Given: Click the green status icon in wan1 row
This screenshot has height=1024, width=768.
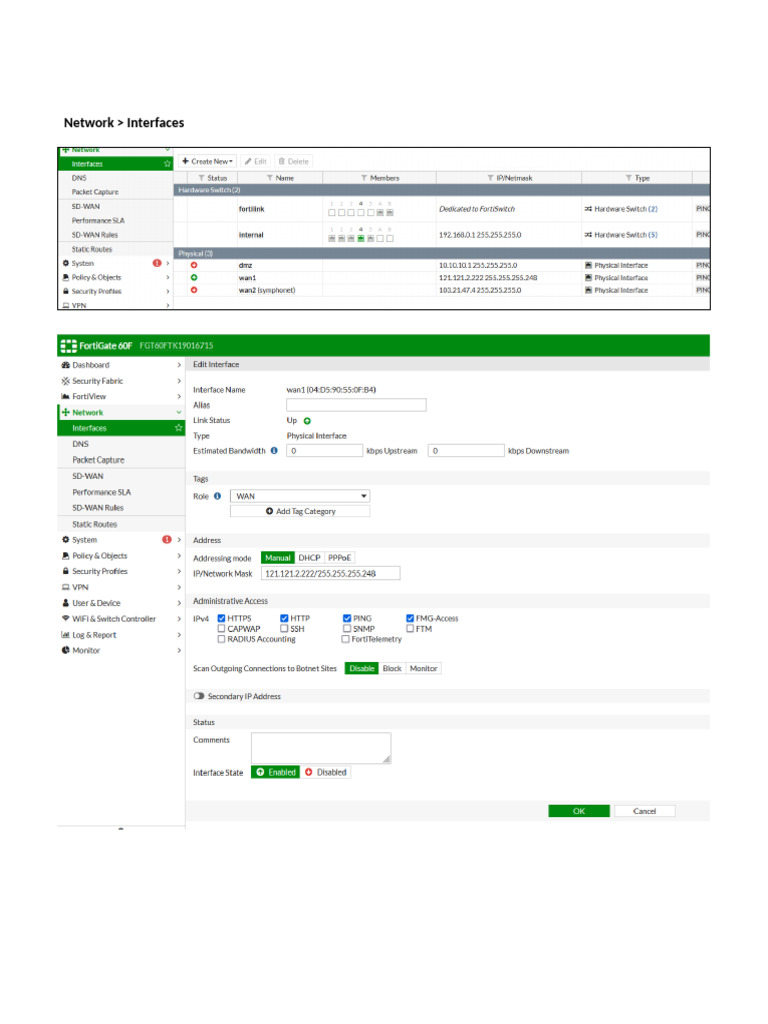Looking at the screenshot, I should 194,278.
